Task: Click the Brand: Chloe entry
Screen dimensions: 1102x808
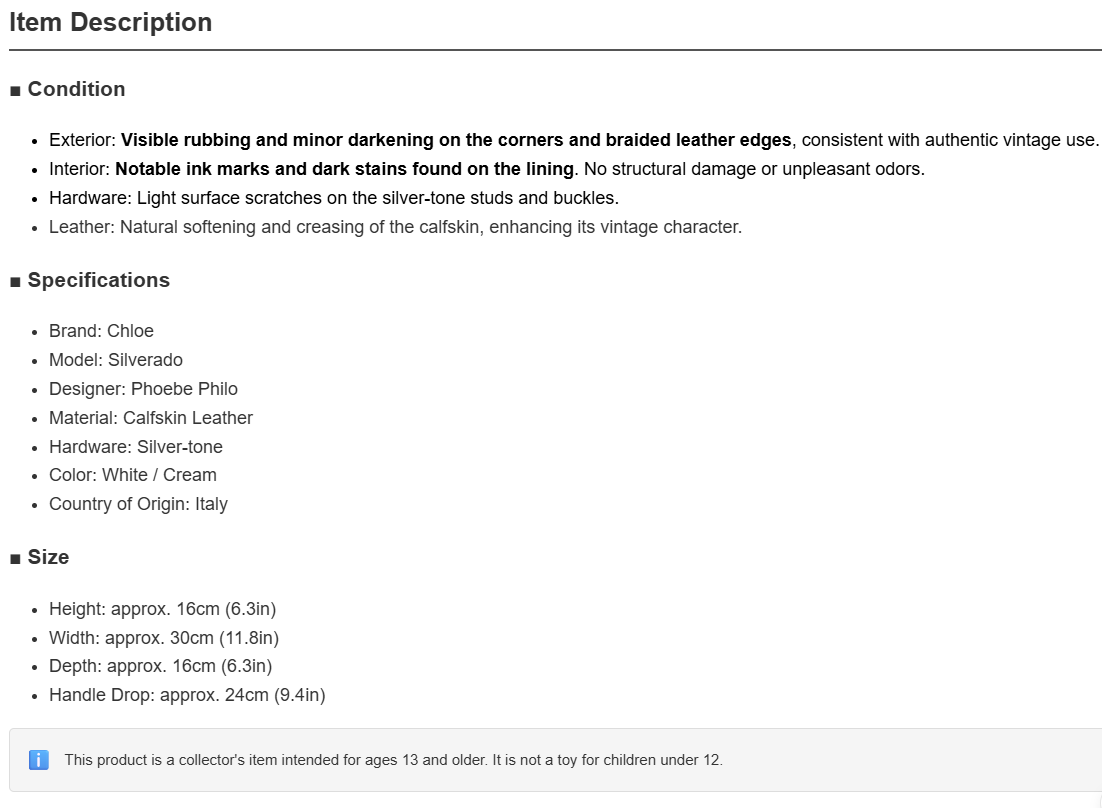Action: point(101,331)
